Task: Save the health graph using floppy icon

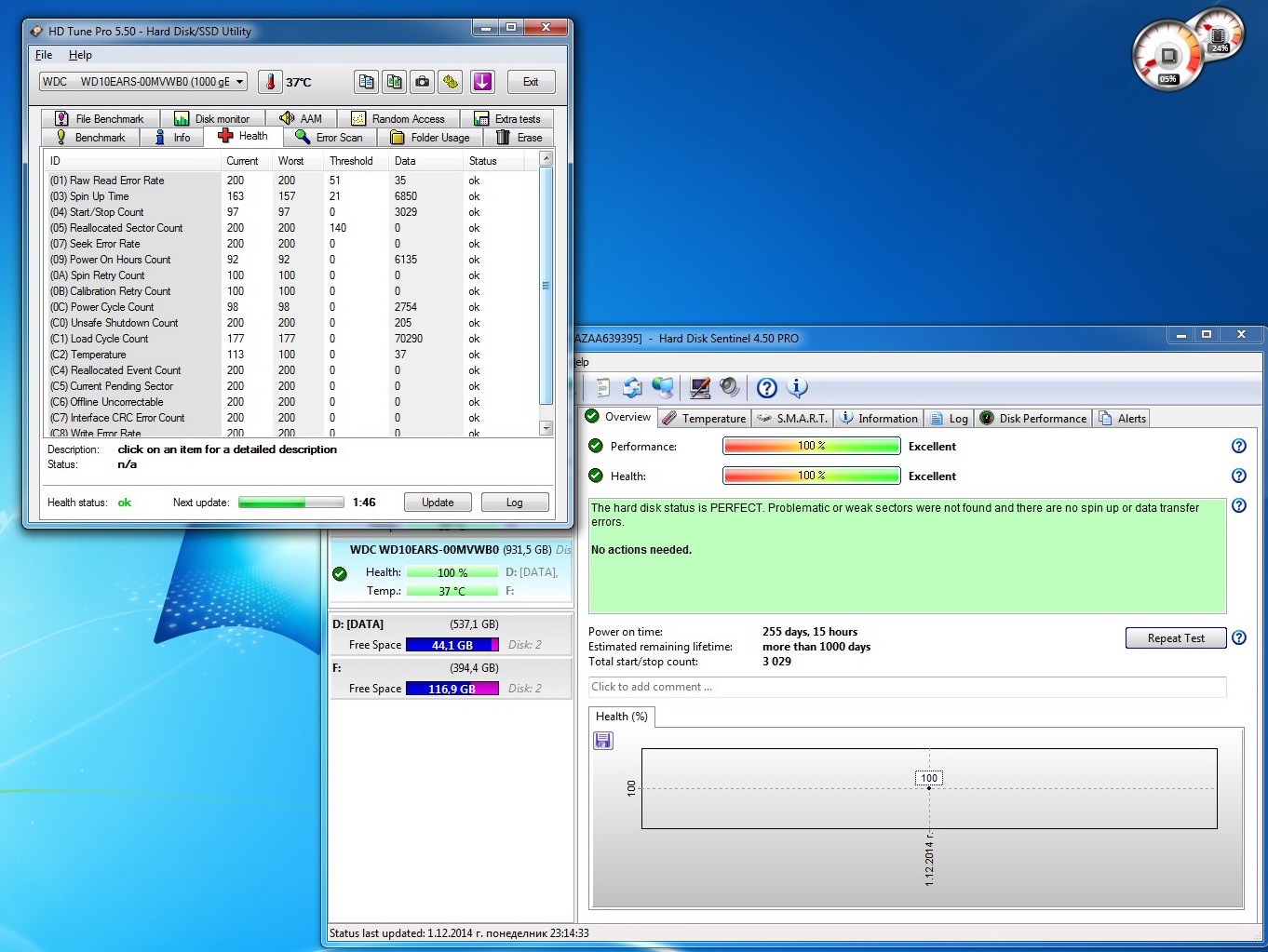Action: point(603,741)
